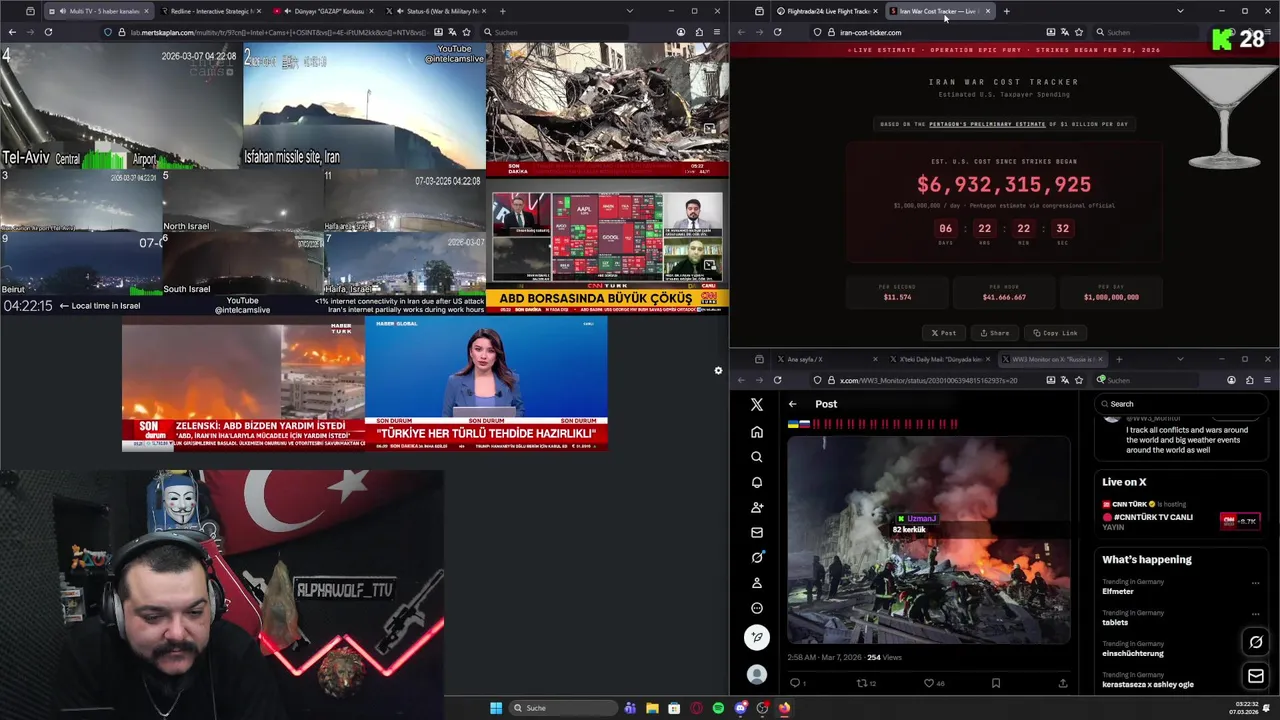Screen dimensions: 1280x720
Task: List all tabs in X browser window
Action: (1180, 359)
